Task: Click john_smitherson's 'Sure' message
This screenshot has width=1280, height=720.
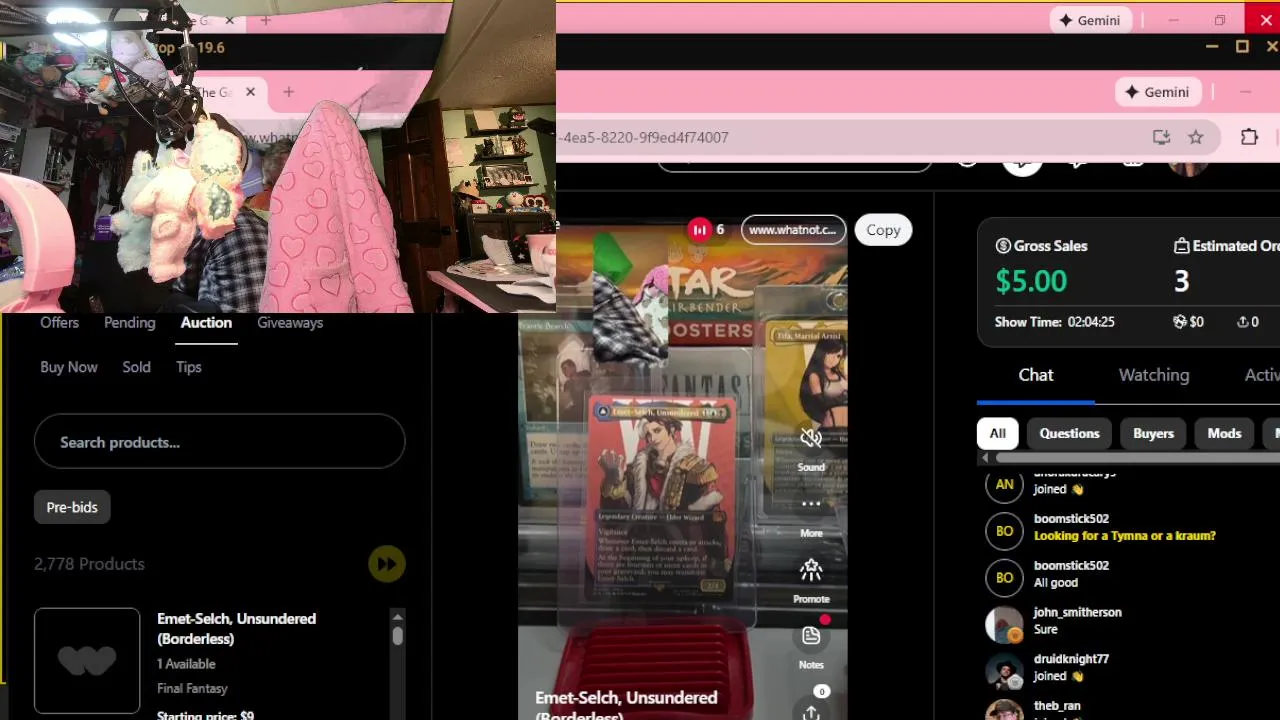Action: (1045, 630)
